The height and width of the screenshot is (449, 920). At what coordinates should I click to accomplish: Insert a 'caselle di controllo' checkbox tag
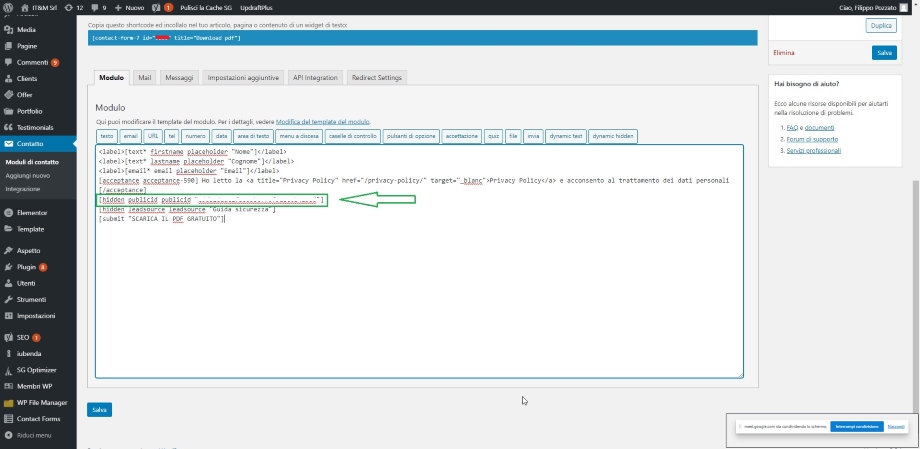pos(353,136)
